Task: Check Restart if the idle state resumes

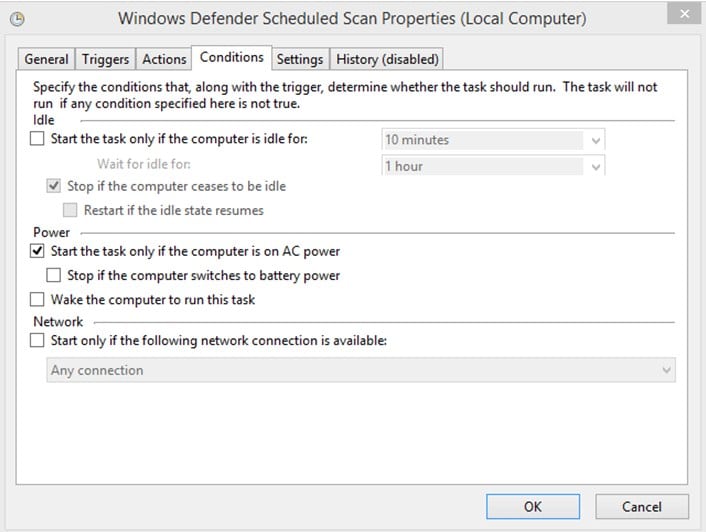Action: [x=70, y=210]
